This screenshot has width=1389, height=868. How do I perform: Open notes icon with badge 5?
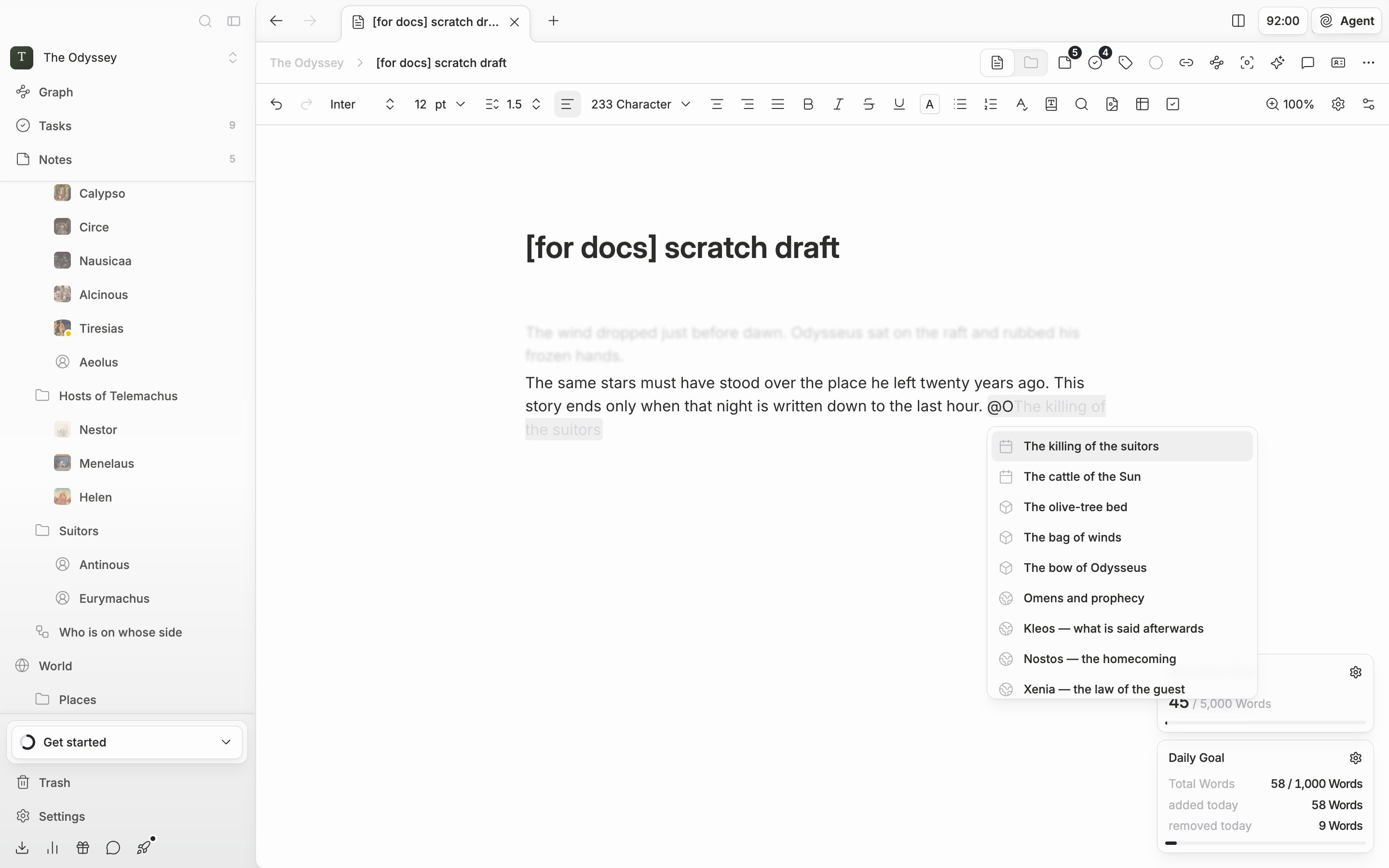click(1065, 63)
